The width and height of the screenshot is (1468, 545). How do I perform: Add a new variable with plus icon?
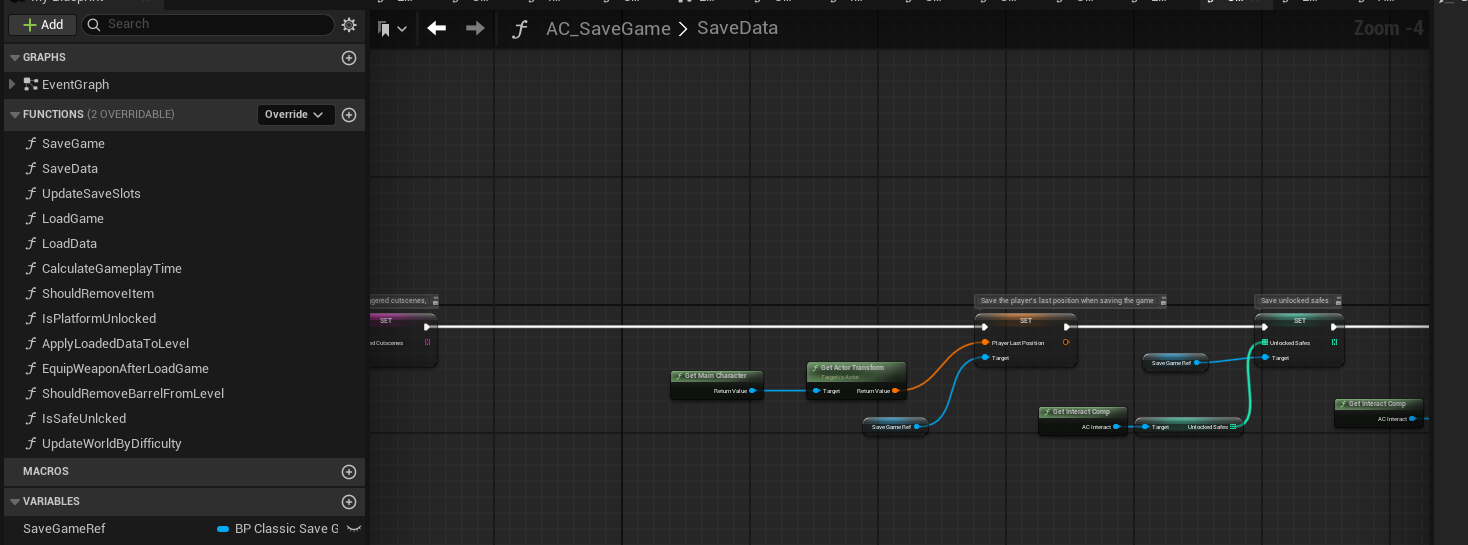coord(349,502)
